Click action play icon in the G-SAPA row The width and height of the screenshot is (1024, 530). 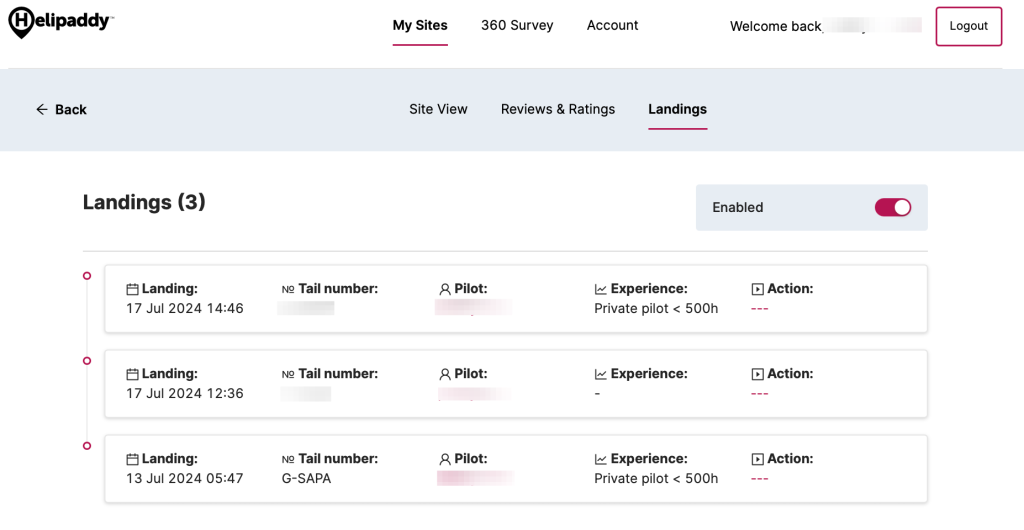[758, 459]
